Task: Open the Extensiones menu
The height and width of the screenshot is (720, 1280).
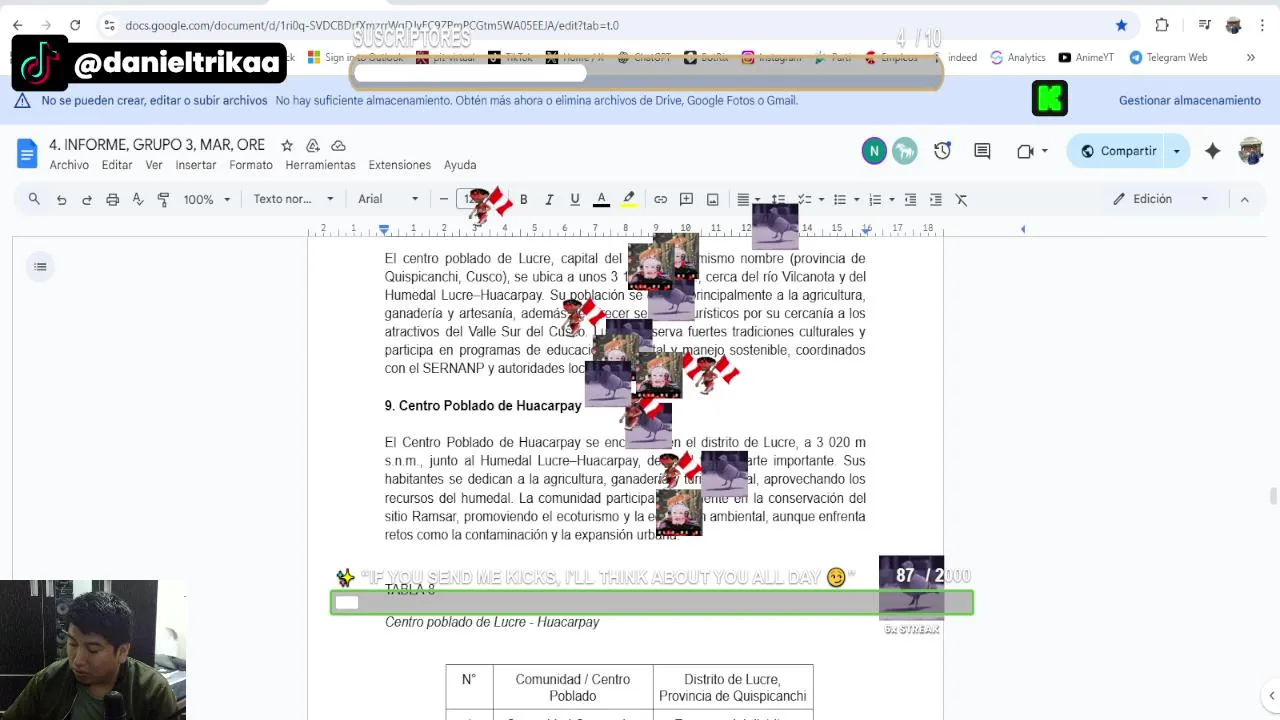Action: pos(399,165)
